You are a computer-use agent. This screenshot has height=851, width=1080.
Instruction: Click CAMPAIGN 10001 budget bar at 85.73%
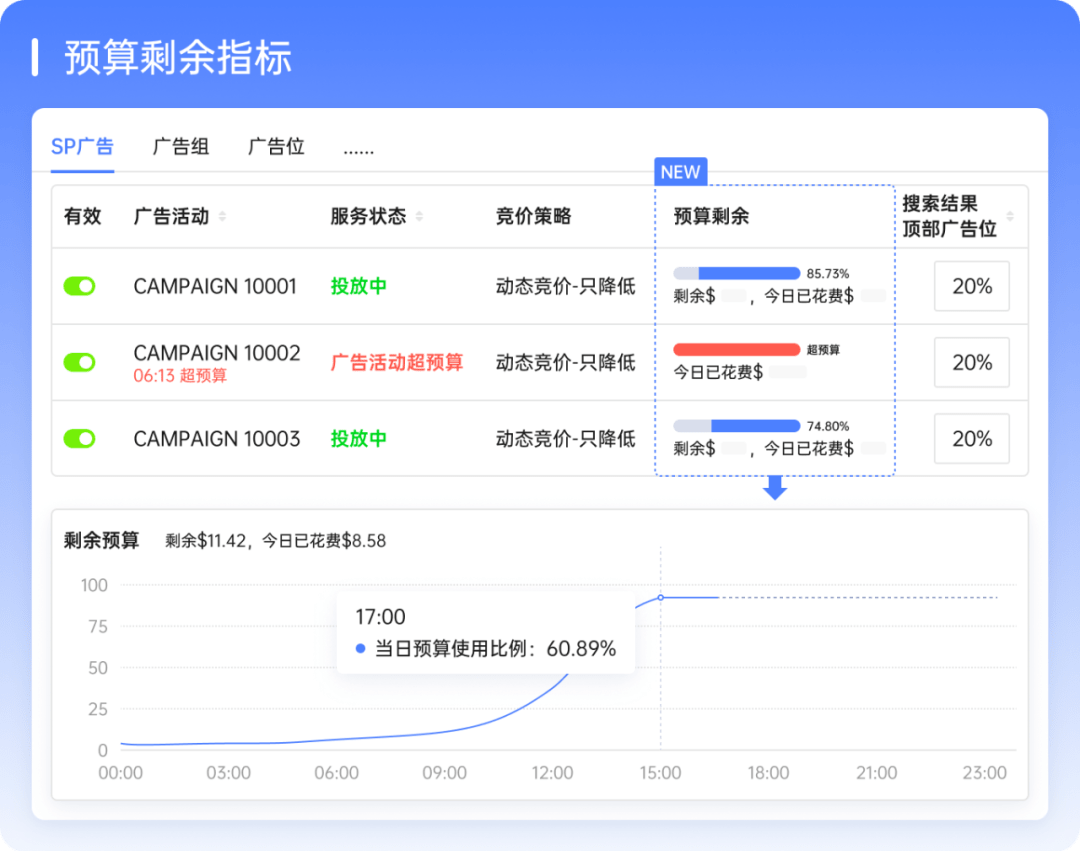(736, 273)
